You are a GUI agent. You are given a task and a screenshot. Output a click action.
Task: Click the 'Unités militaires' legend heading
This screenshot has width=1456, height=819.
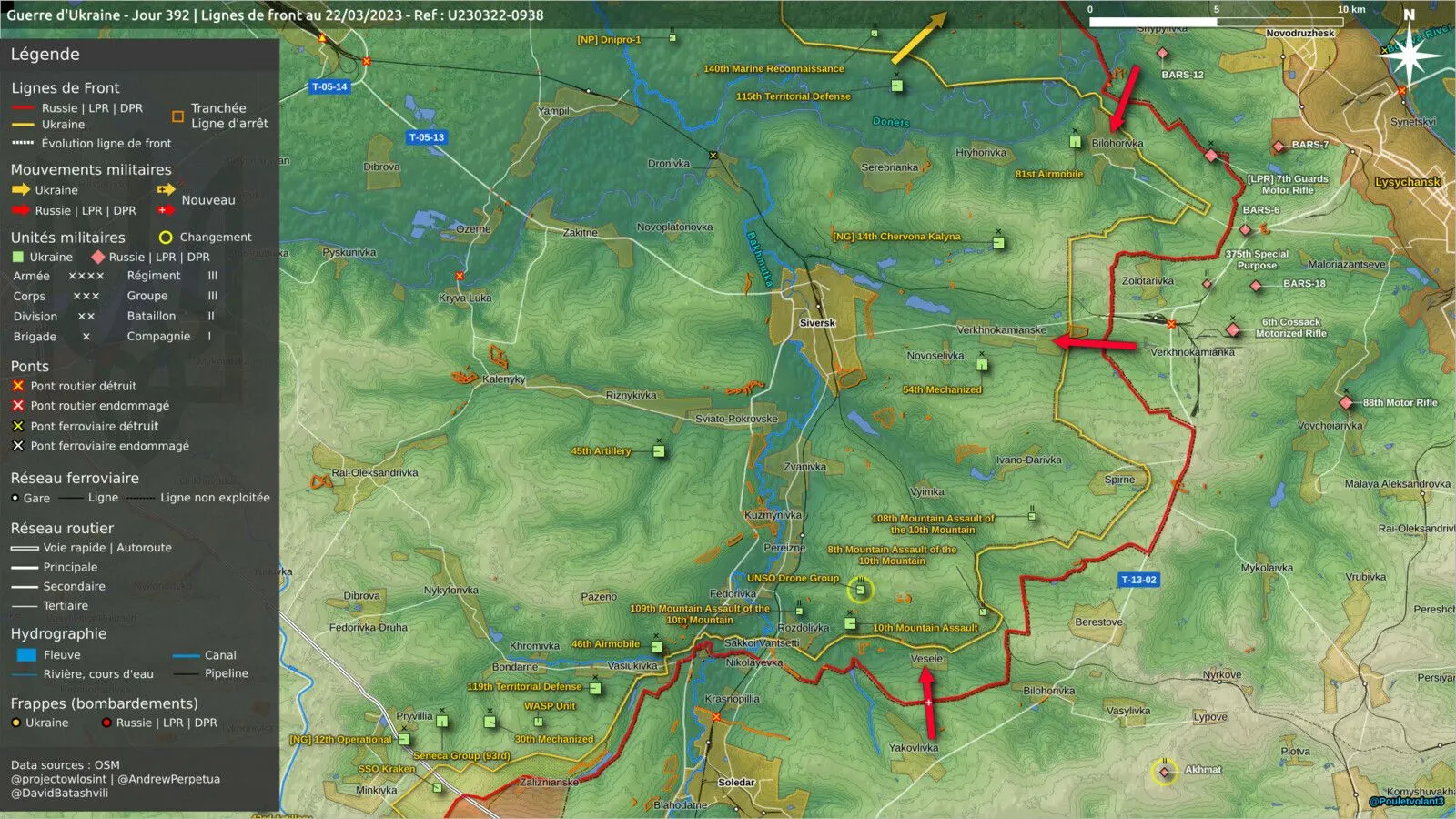coord(68,238)
